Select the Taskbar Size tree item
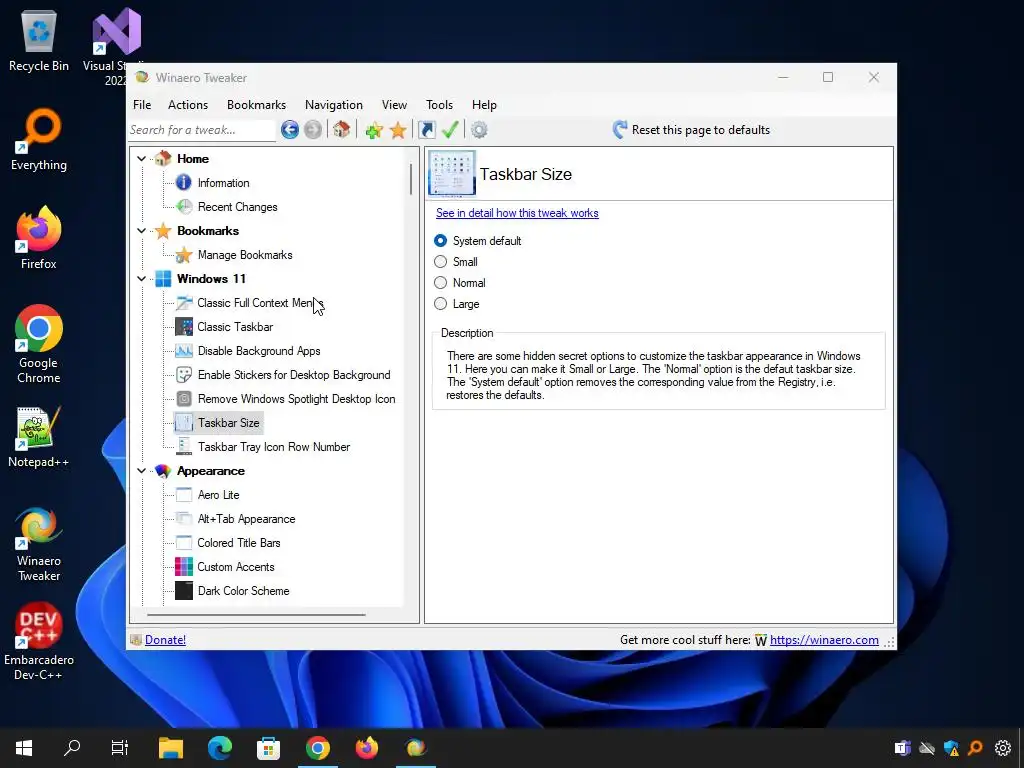This screenshot has width=1024, height=768. tap(229, 423)
